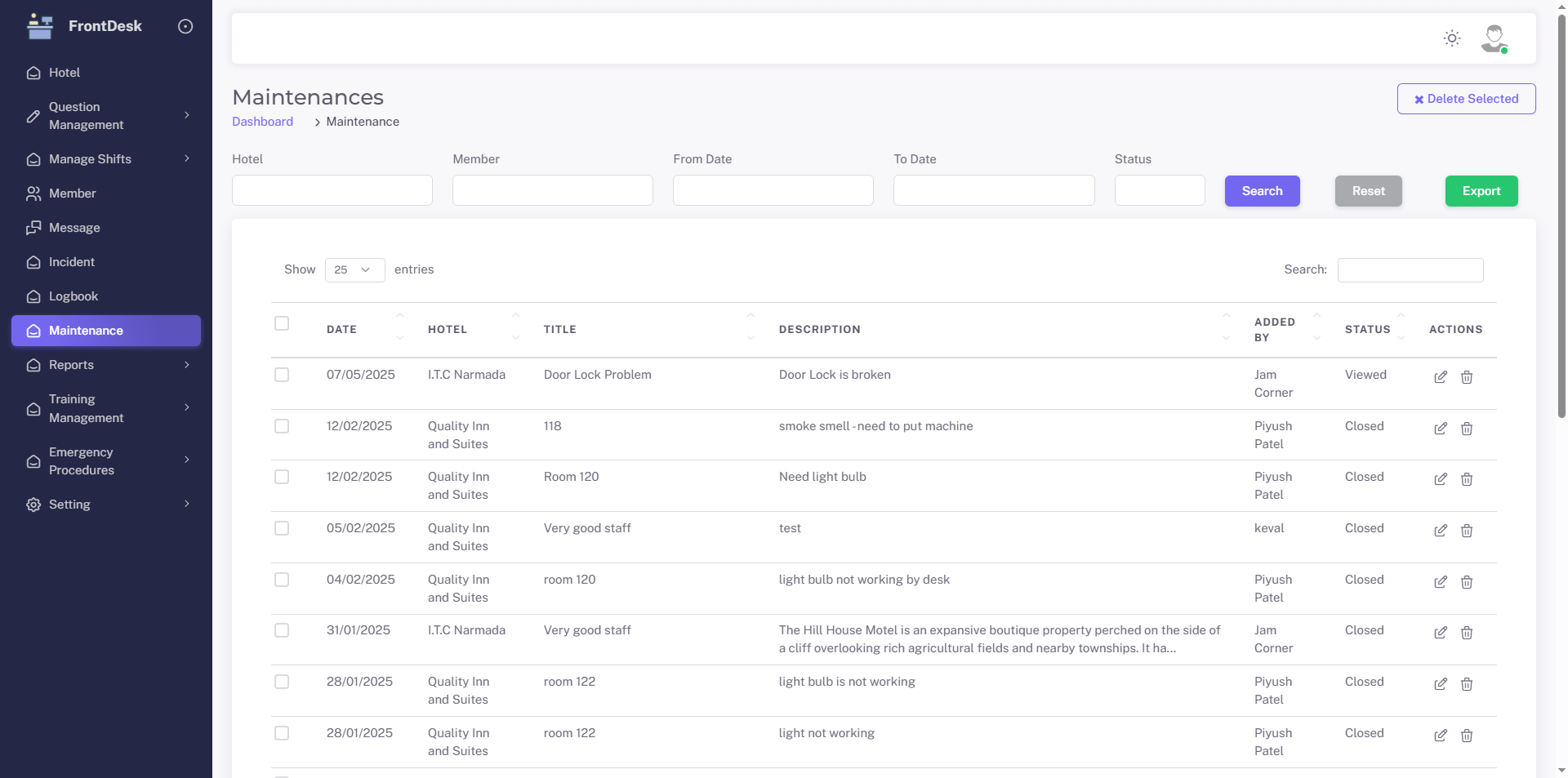The width and height of the screenshot is (1568, 778).
Task: Tick the checkbox for 31/01/2025 I.T.C Narmada row
Action: pyautogui.click(x=282, y=630)
